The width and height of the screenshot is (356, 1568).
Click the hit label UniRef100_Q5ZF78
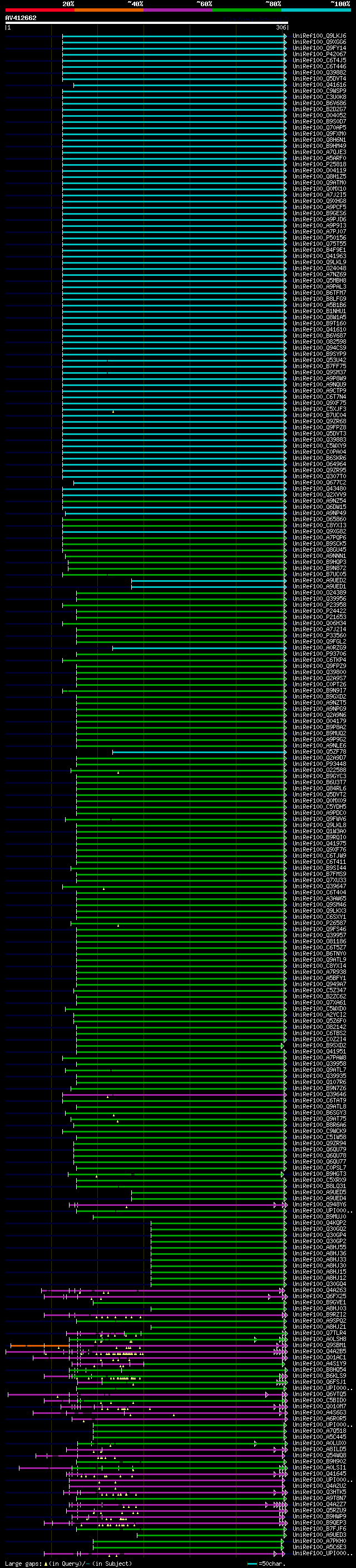[319, 751]
